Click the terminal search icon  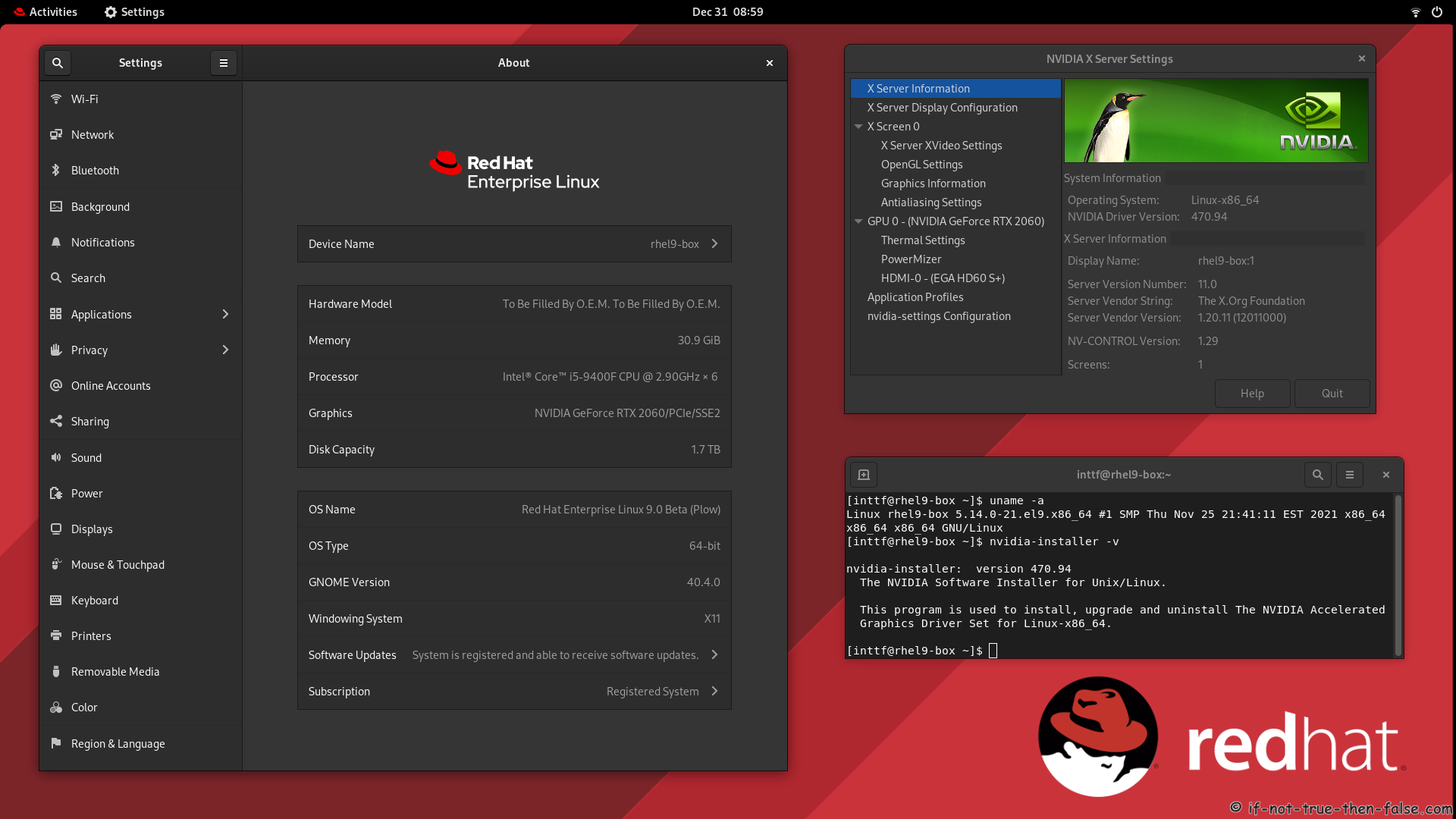point(1318,475)
